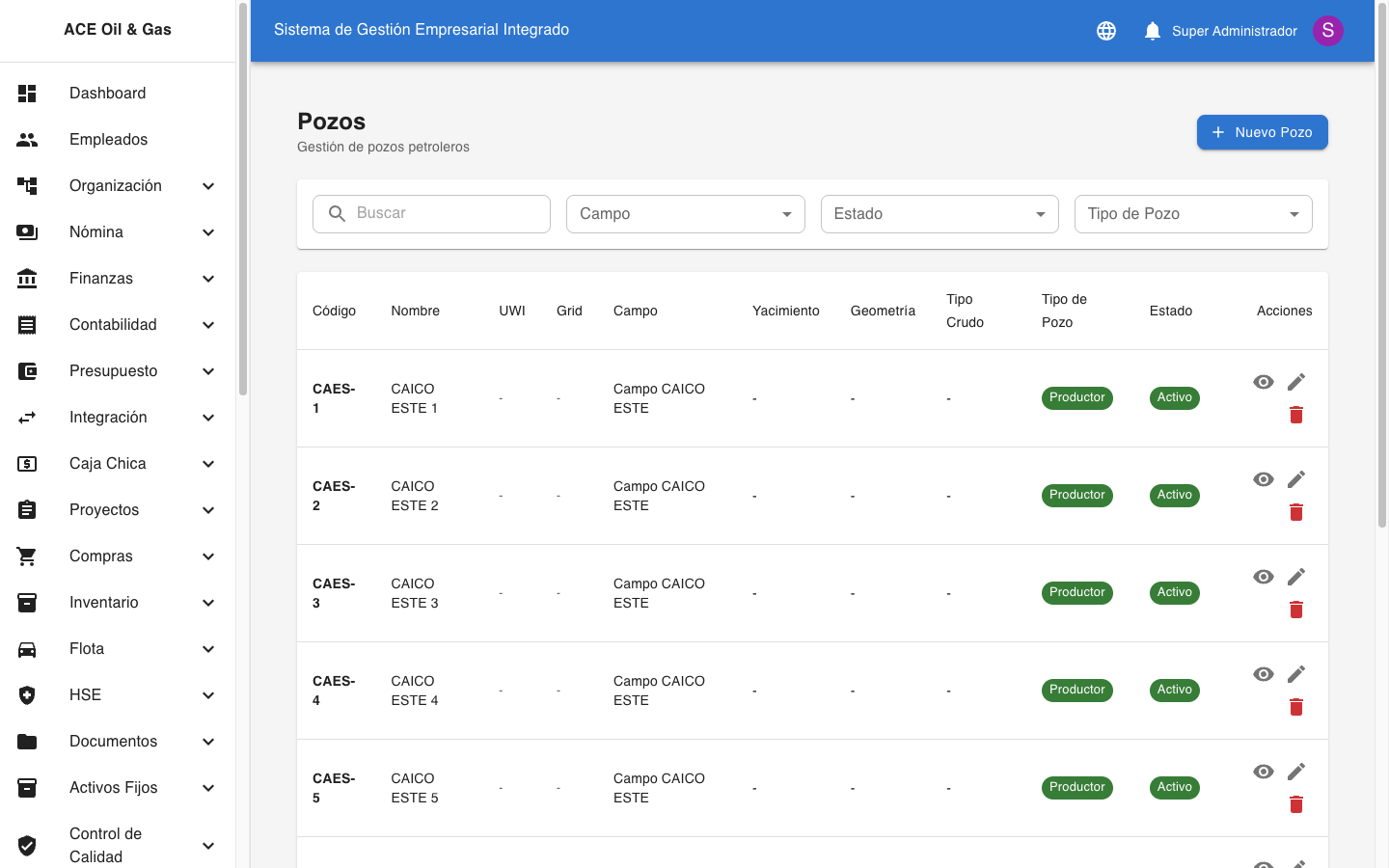View CAICO ESTE 5 well details
This screenshot has height=868, width=1389.
(1263, 772)
